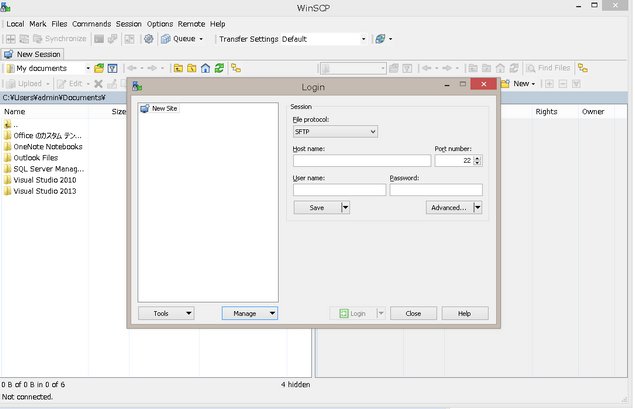Click the Login button in the dialog
The image size is (635, 409).
pos(352,313)
